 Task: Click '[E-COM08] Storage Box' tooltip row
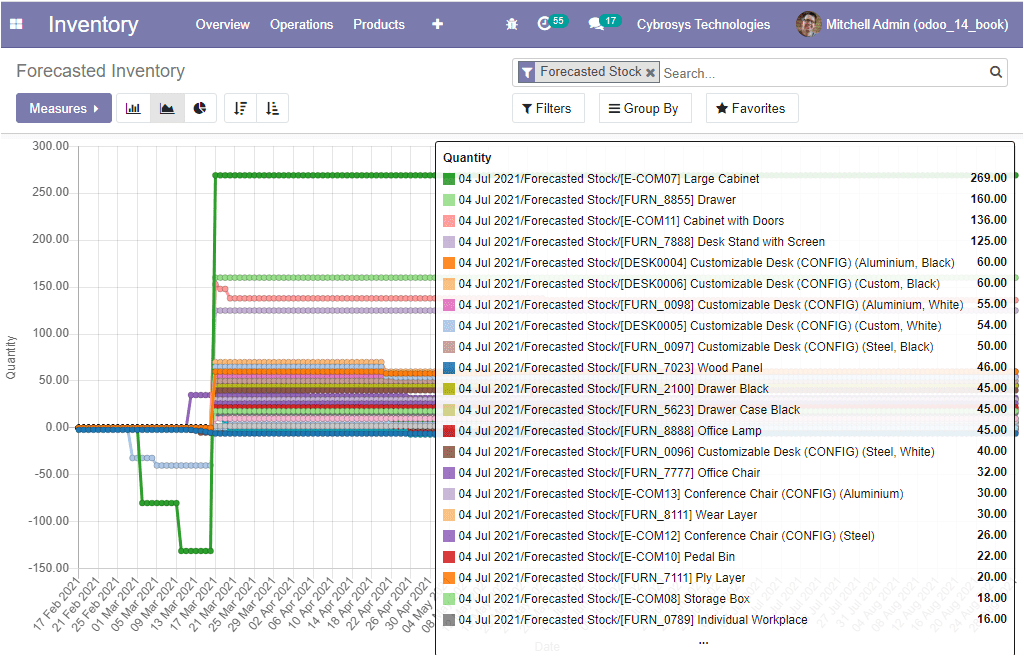click(725, 599)
